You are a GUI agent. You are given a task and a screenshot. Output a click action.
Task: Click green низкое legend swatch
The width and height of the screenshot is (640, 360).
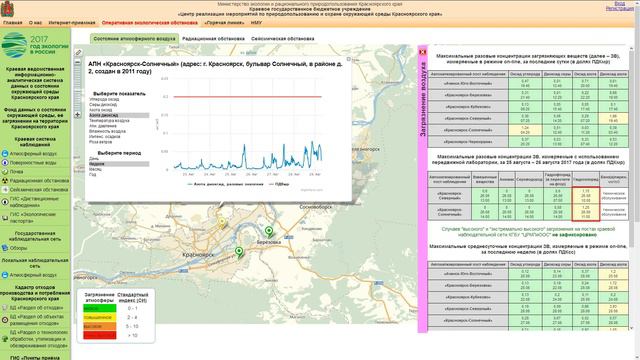click(100, 309)
